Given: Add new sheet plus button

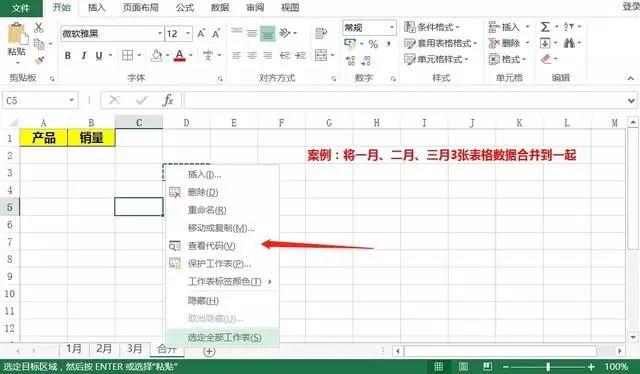Looking at the screenshot, I should pos(209,351).
